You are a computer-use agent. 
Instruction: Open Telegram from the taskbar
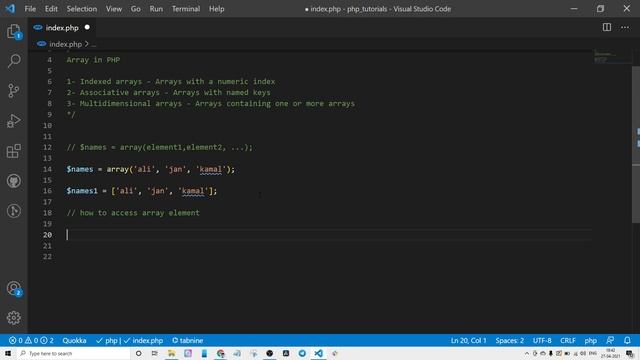[x=302, y=353]
